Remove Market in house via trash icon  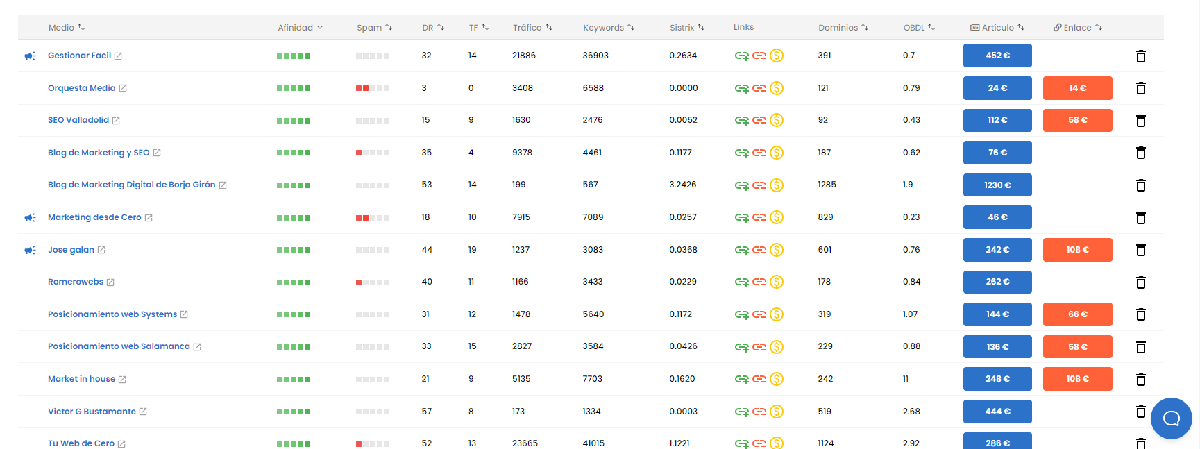(x=1141, y=379)
